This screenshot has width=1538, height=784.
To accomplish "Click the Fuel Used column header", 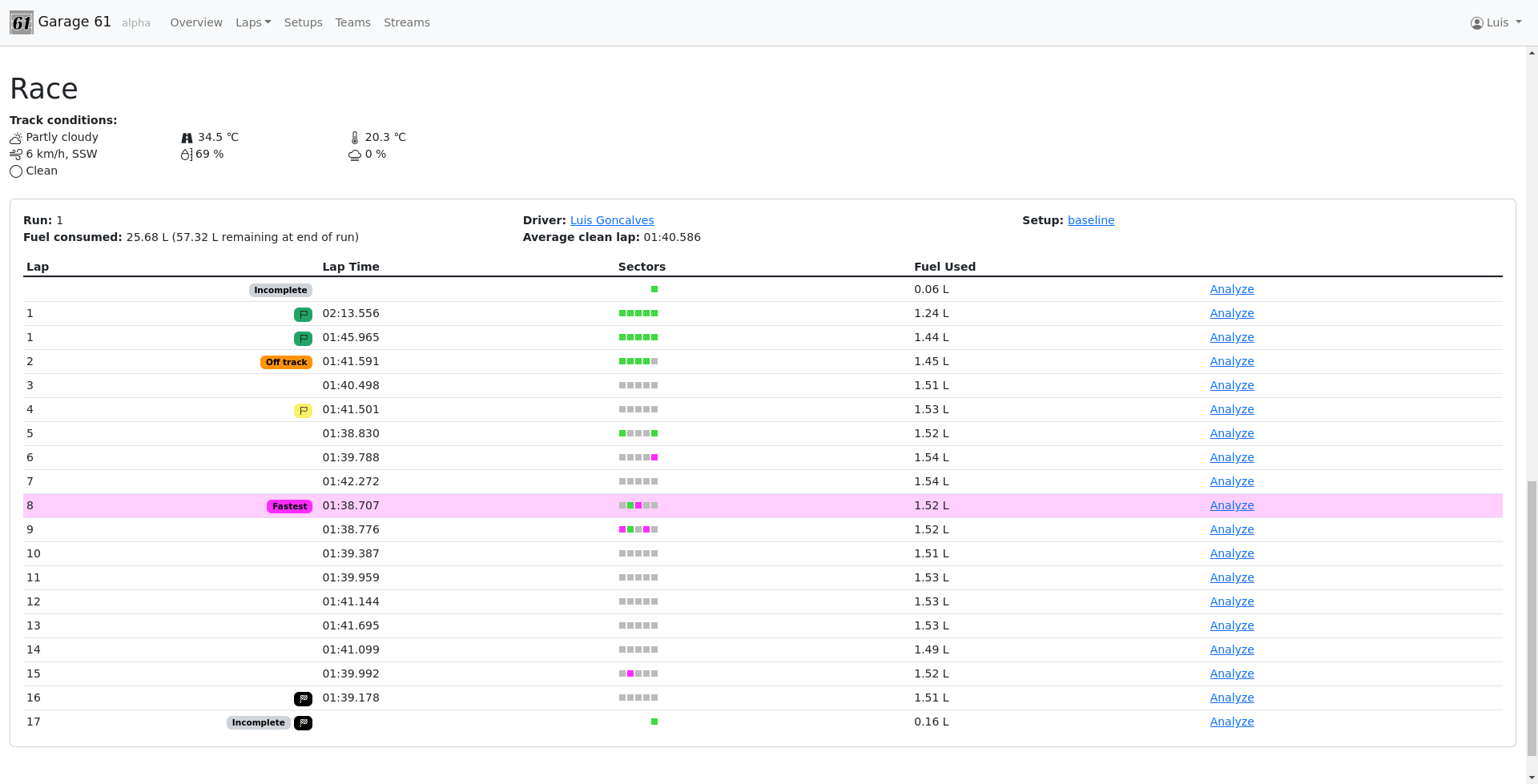I will pos(944,267).
